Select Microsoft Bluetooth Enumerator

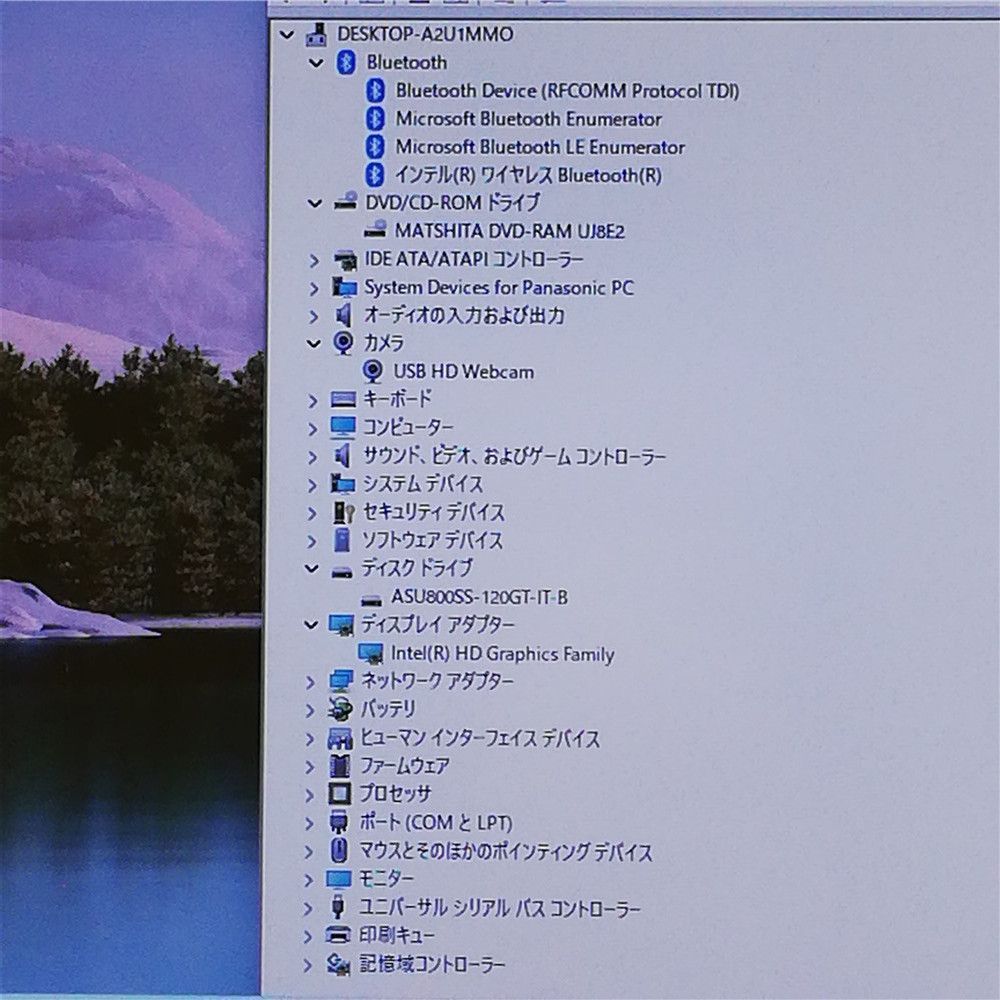[529, 119]
